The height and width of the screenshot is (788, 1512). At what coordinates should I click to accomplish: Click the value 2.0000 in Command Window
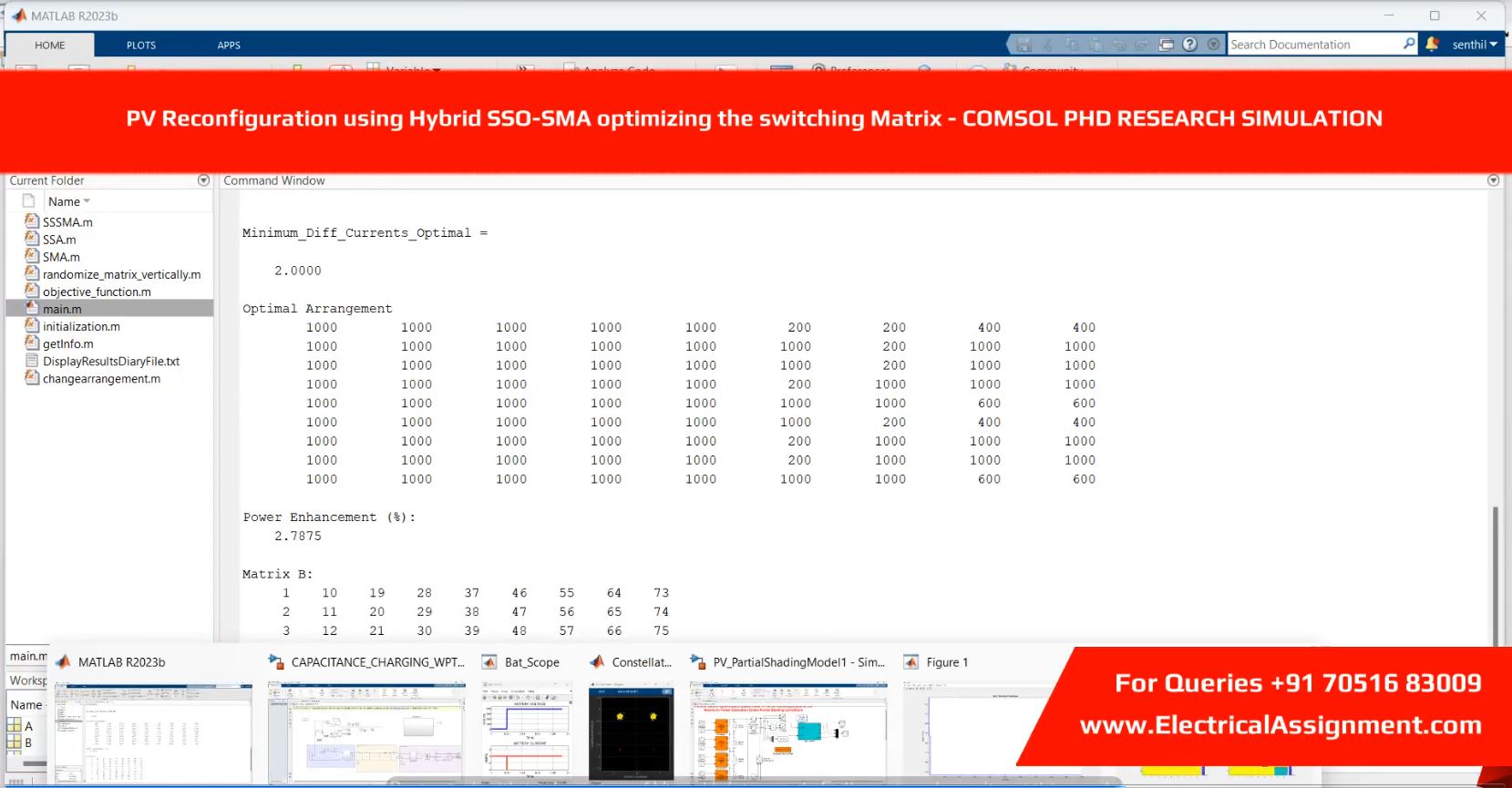[298, 271]
